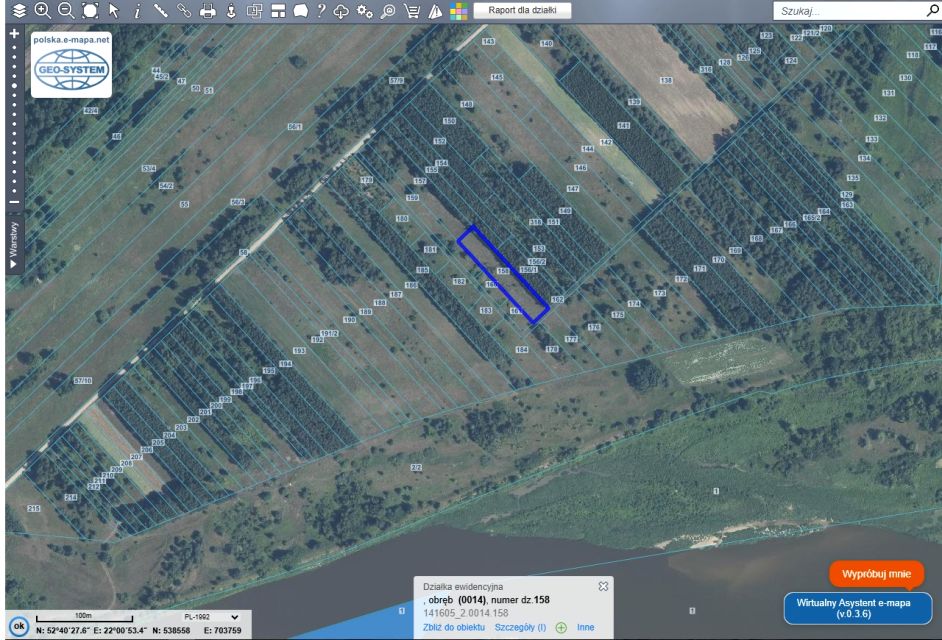Open the colorful grid palette icon

[458, 10]
